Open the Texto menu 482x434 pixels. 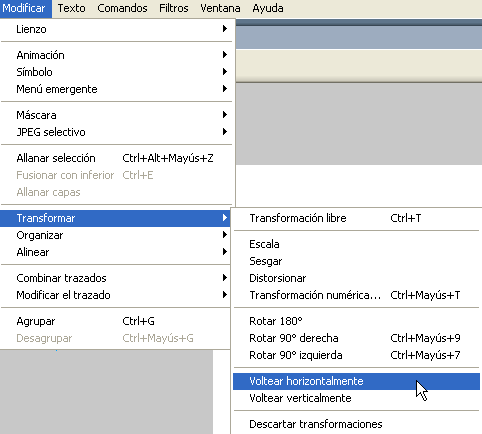click(71, 8)
